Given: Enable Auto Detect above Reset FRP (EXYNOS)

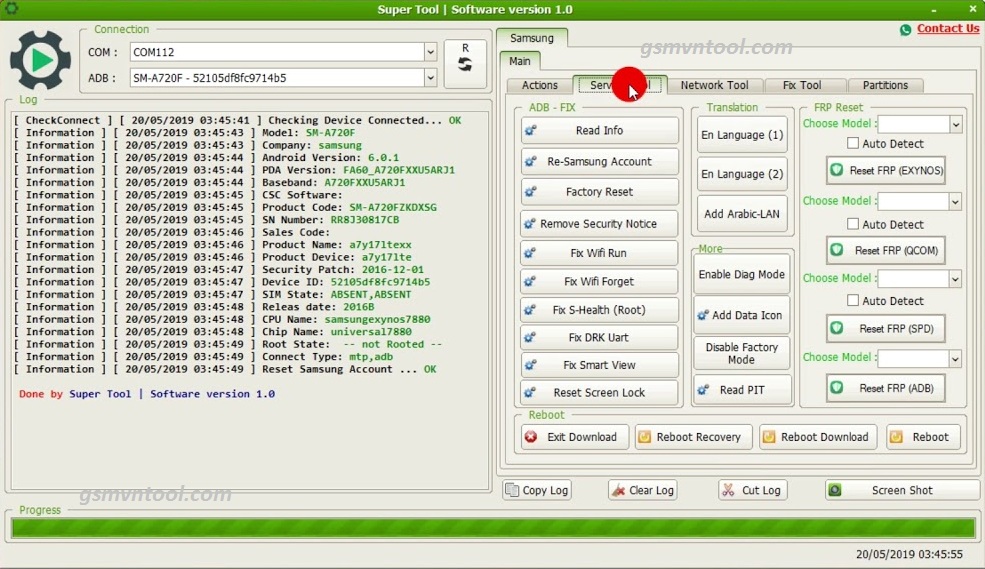Looking at the screenshot, I should [x=852, y=143].
